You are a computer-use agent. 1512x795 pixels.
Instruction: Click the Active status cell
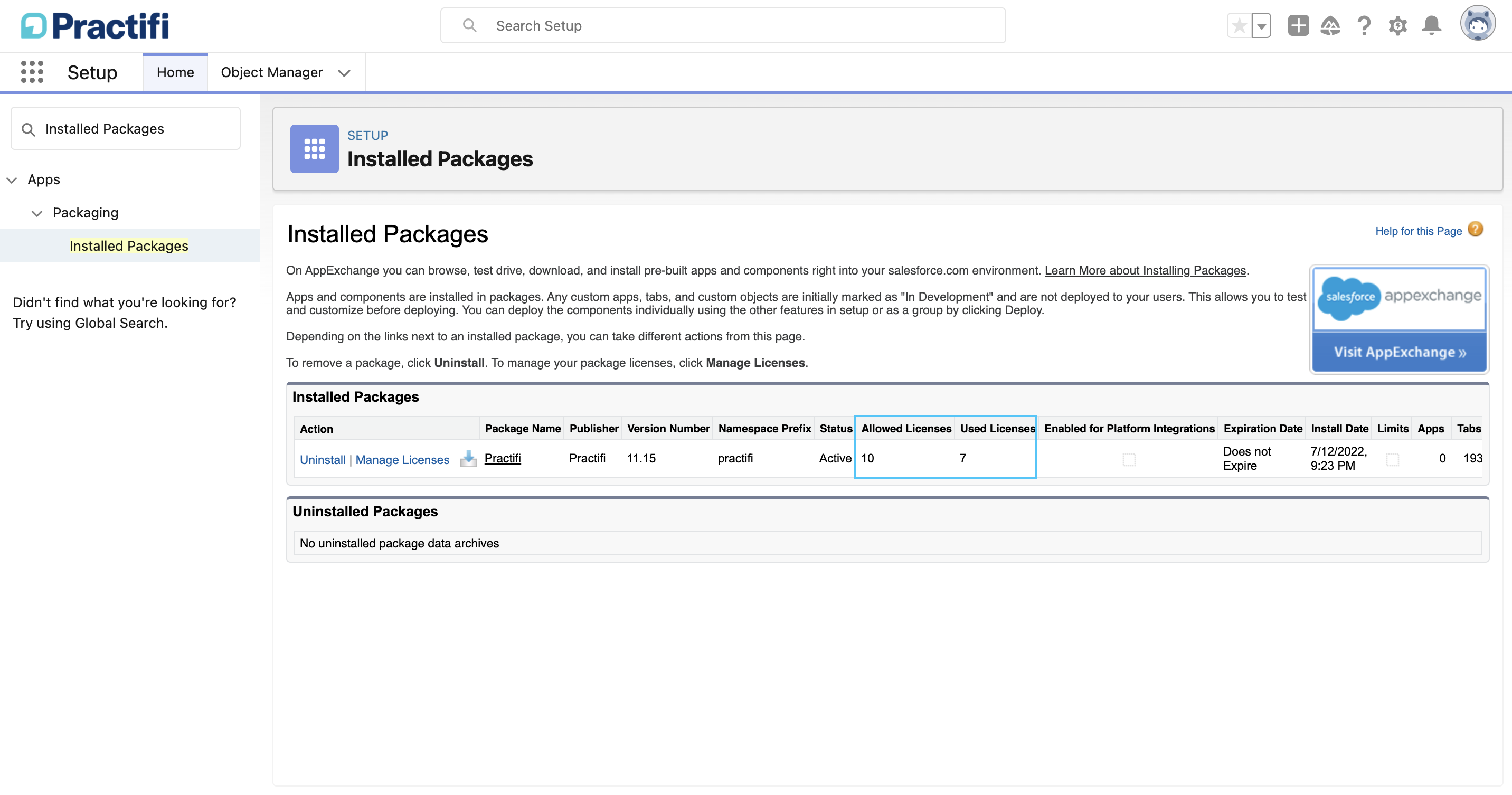click(835, 458)
